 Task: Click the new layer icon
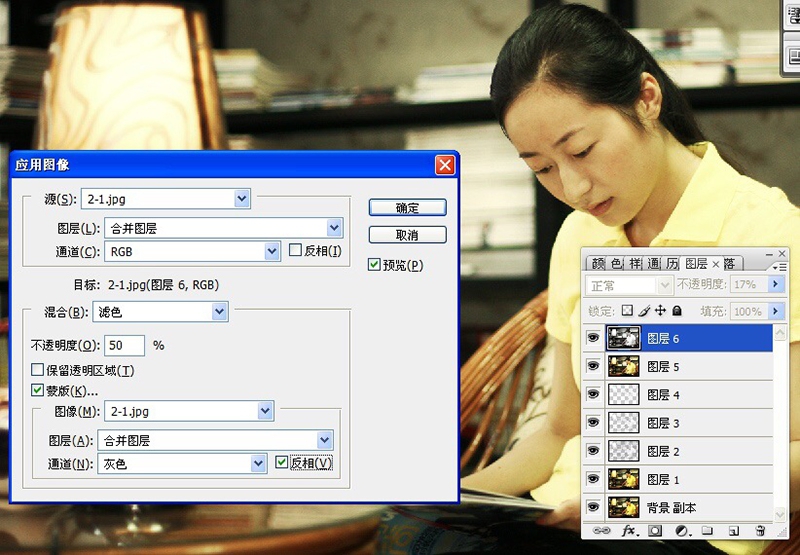(733, 530)
